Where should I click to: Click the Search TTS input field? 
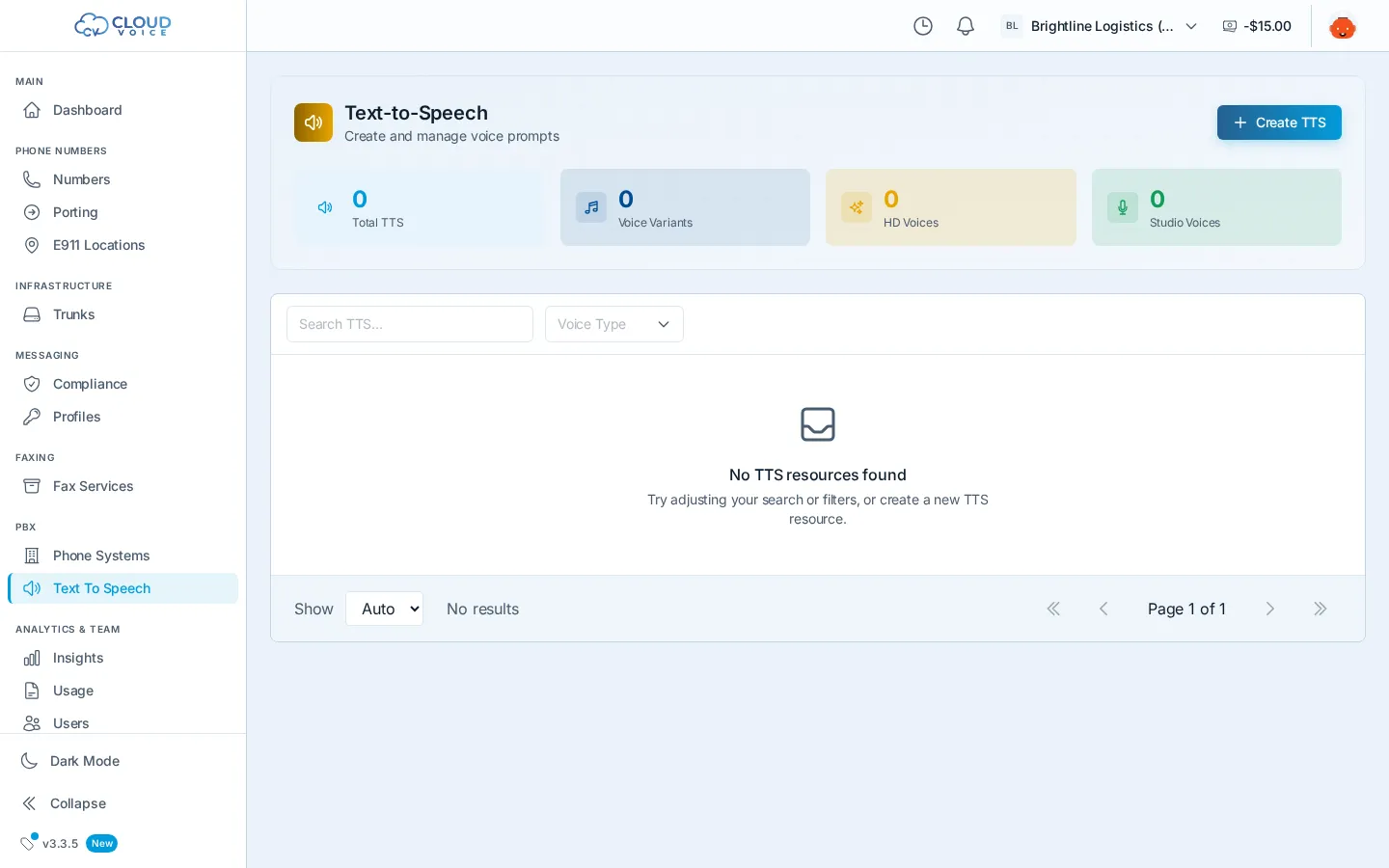coord(410,324)
